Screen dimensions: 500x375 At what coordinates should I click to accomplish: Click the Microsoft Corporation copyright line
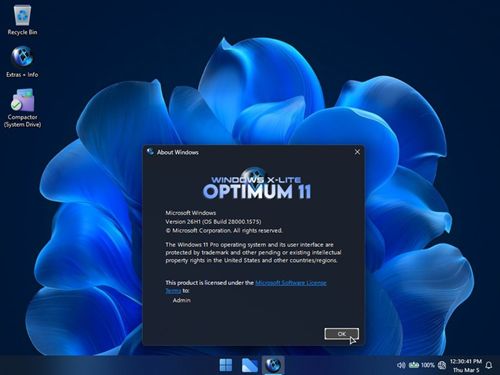[224, 231]
